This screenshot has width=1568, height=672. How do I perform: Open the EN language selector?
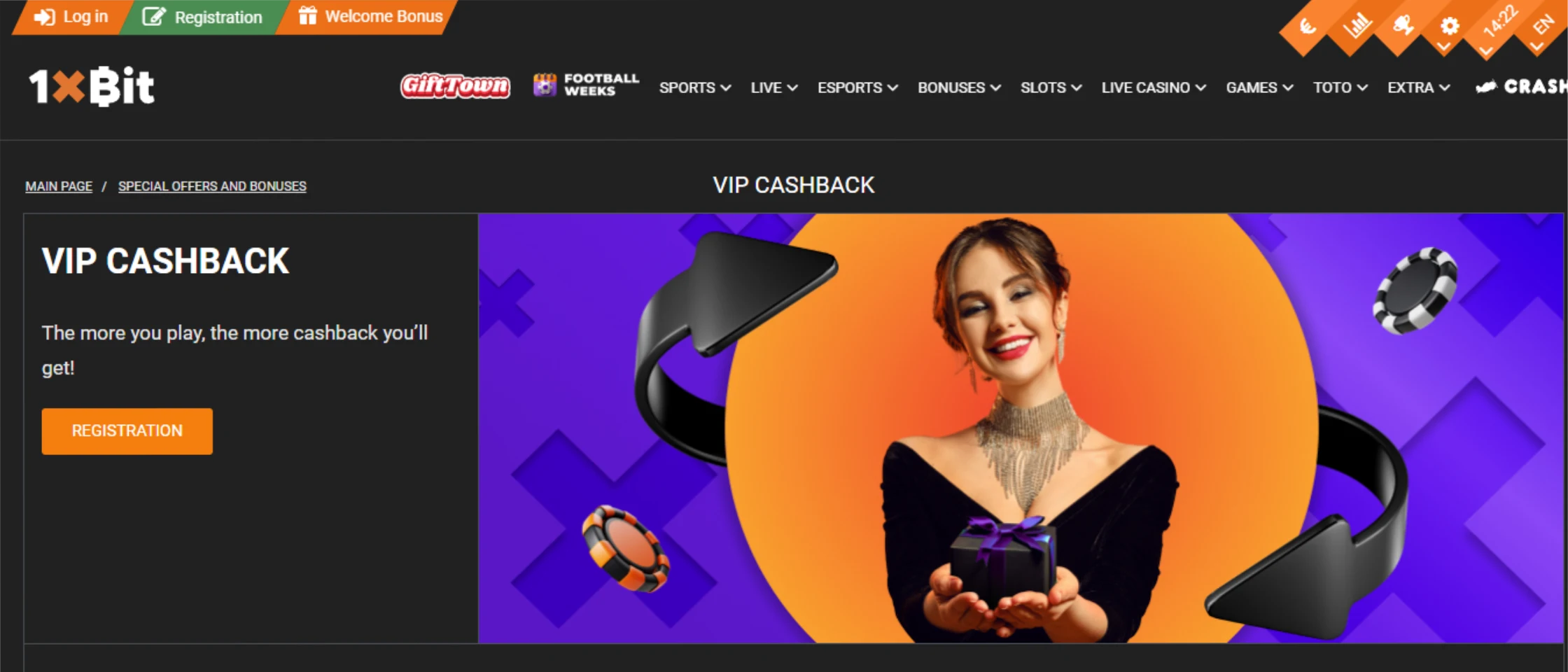1543,27
